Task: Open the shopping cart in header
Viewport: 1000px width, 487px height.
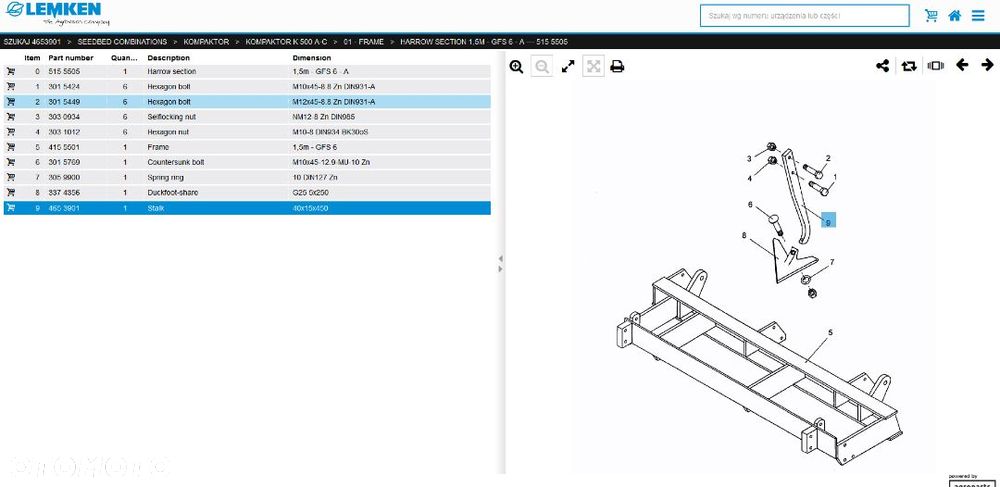Action: click(931, 15)
